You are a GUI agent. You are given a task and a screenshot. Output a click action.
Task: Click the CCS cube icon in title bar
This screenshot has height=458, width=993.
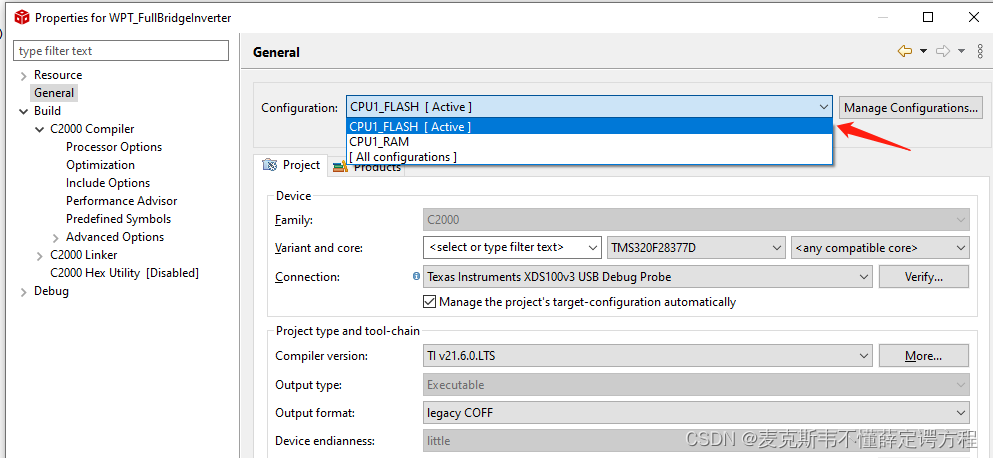[x=22, y=18]
